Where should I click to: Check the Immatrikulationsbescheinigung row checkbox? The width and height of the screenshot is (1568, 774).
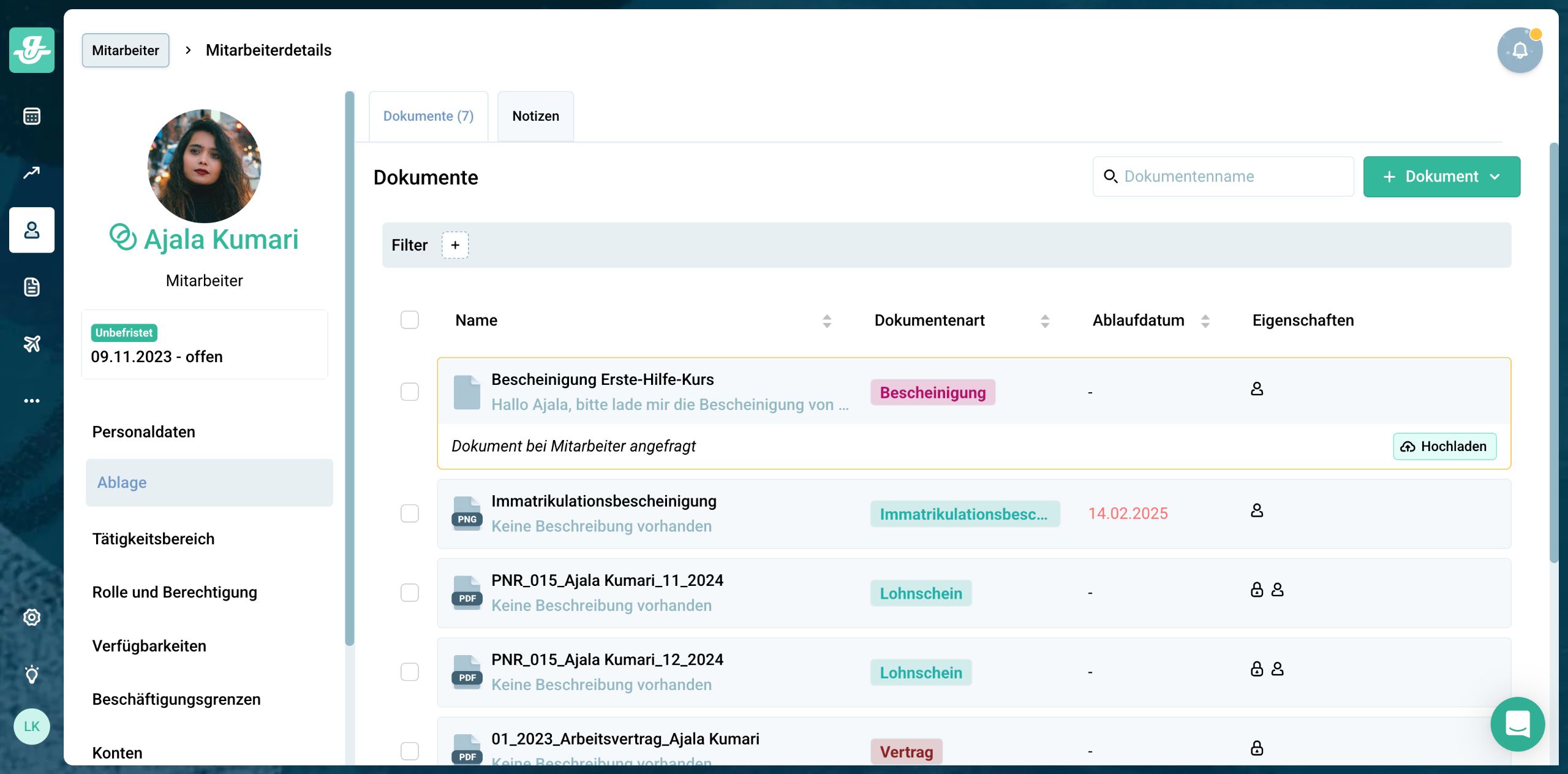point(410,513)
